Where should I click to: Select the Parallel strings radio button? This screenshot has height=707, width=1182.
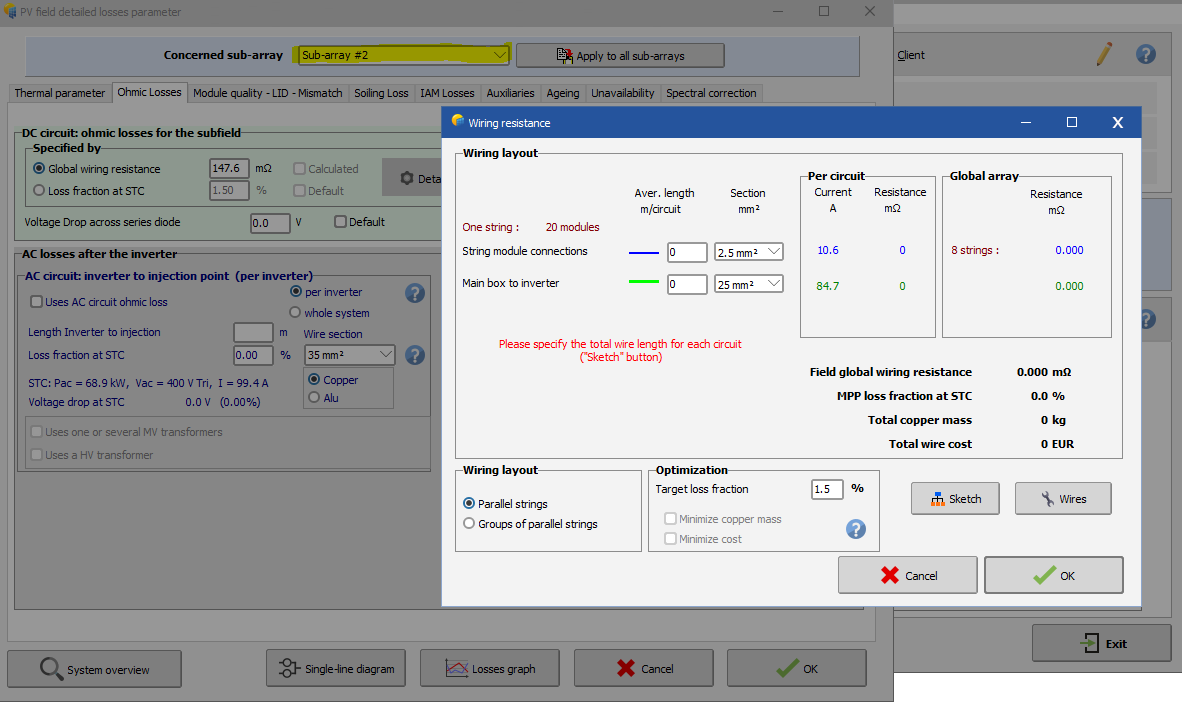point(469,504)
